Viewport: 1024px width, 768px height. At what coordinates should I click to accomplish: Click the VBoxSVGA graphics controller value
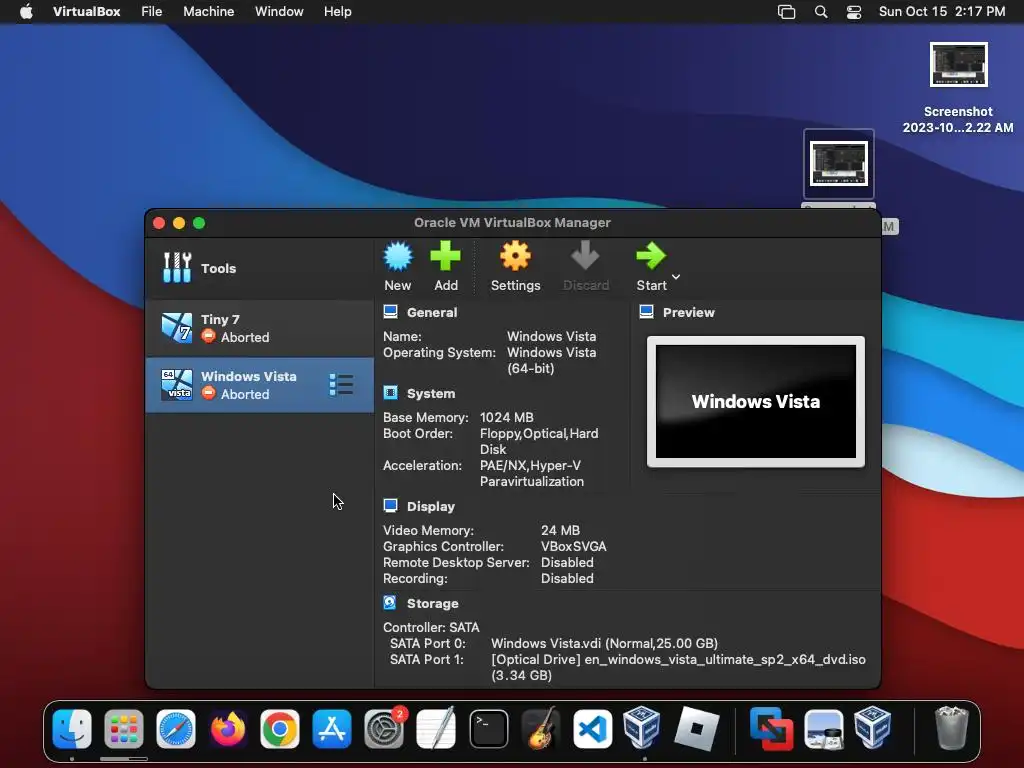point(573,547)
